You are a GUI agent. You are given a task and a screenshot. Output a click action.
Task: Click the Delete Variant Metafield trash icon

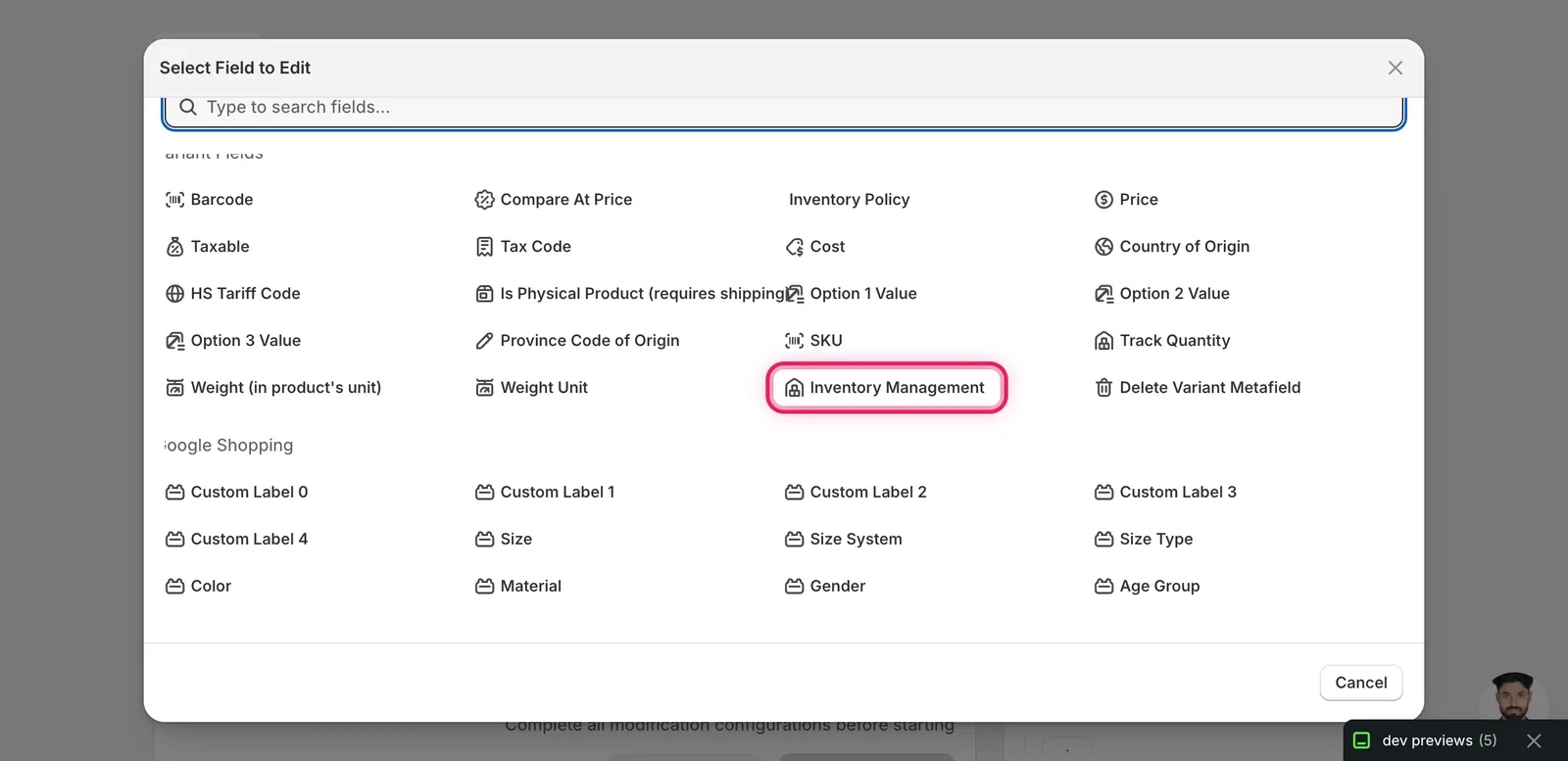pos(1103,388)
